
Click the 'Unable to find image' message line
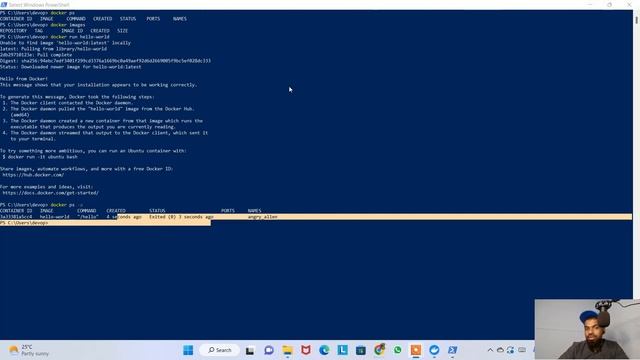[65, 43]
